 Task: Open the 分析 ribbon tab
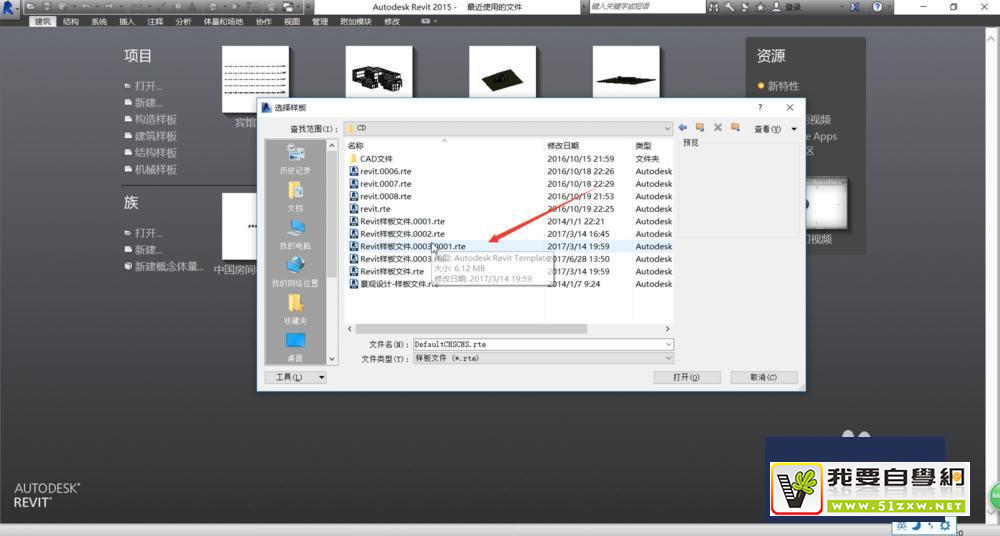click(183, 21)
